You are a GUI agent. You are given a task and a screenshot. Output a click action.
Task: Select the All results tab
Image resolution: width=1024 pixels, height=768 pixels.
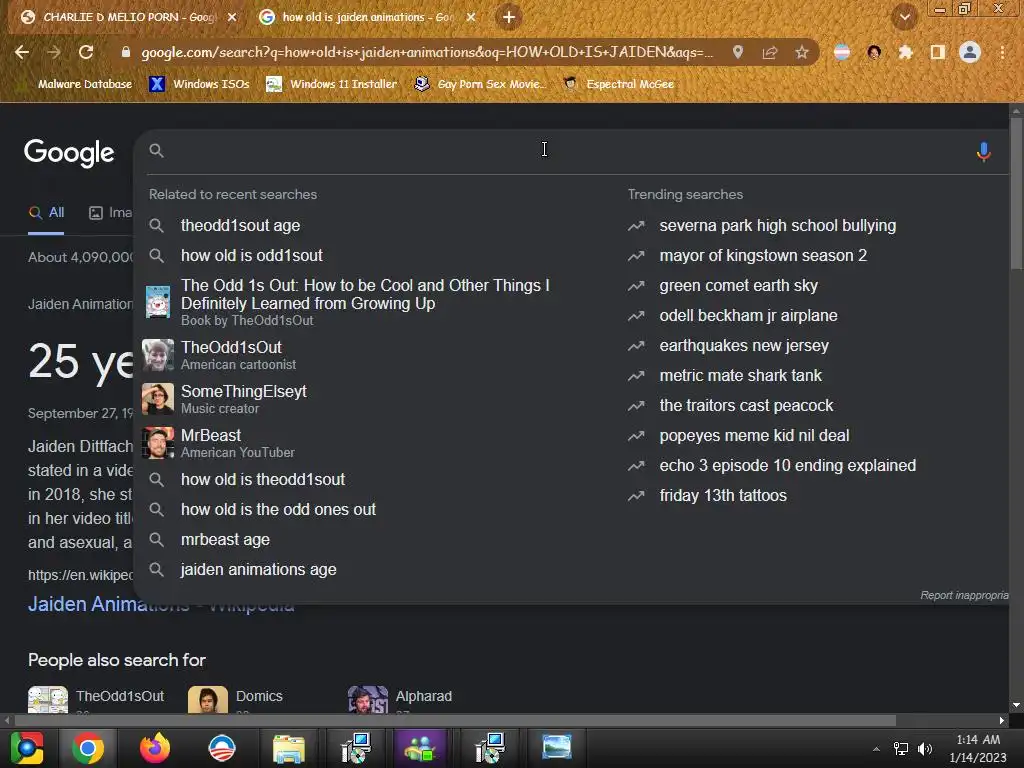coord(46,213)
